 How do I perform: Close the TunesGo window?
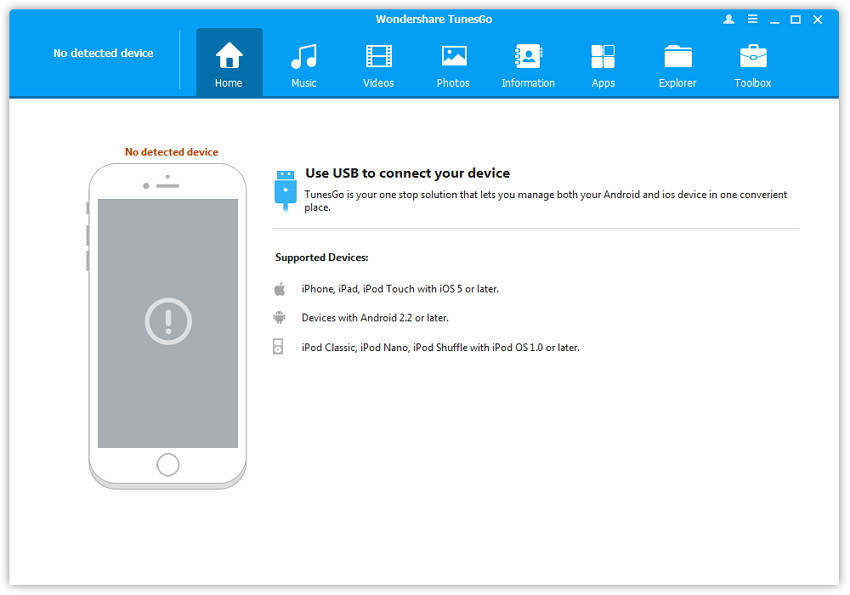point(819,19)
